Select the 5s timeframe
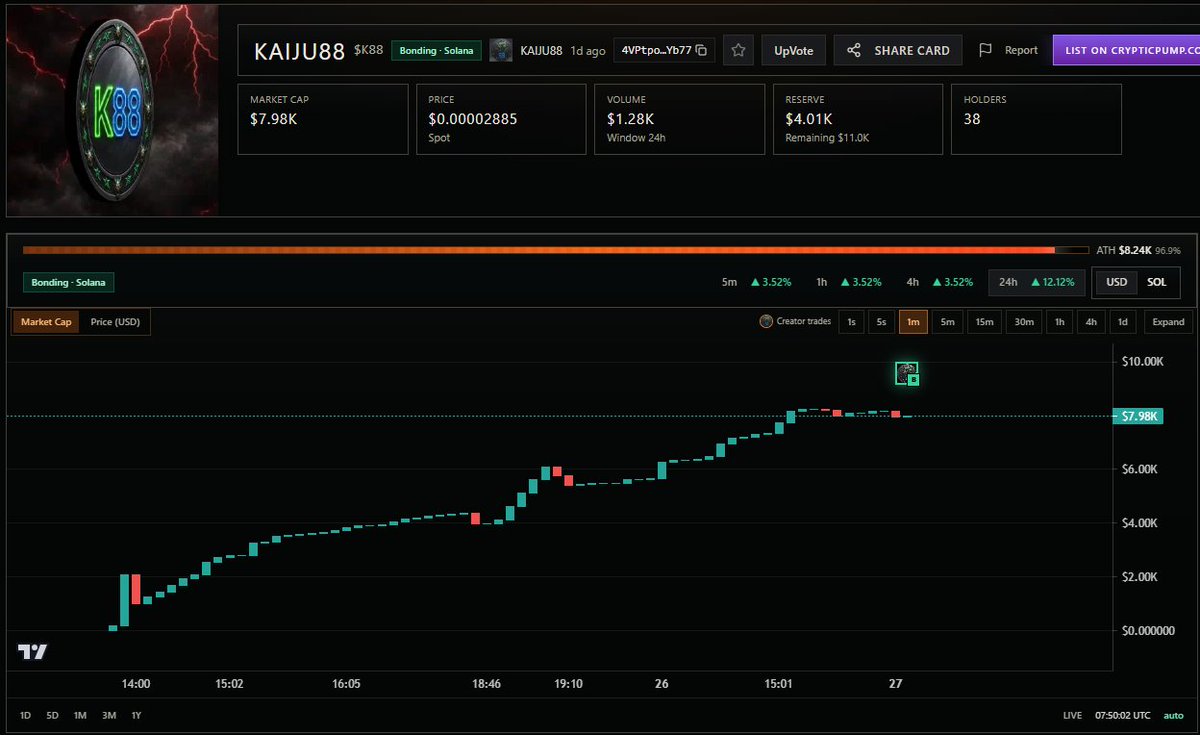Screen dimensions: 1200x735 click(881, 322)
